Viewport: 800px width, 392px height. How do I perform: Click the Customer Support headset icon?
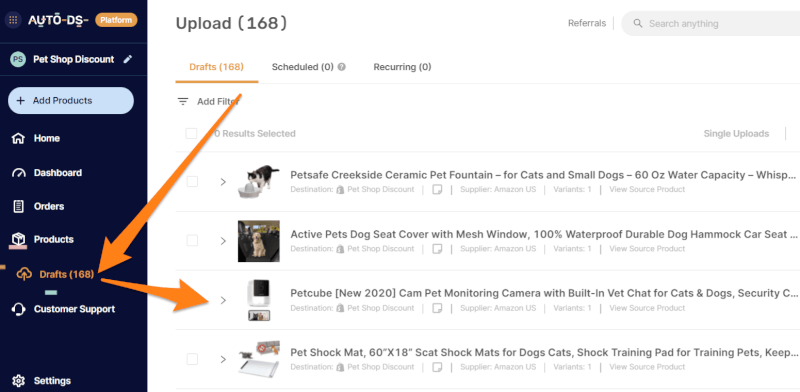[18, 309]
